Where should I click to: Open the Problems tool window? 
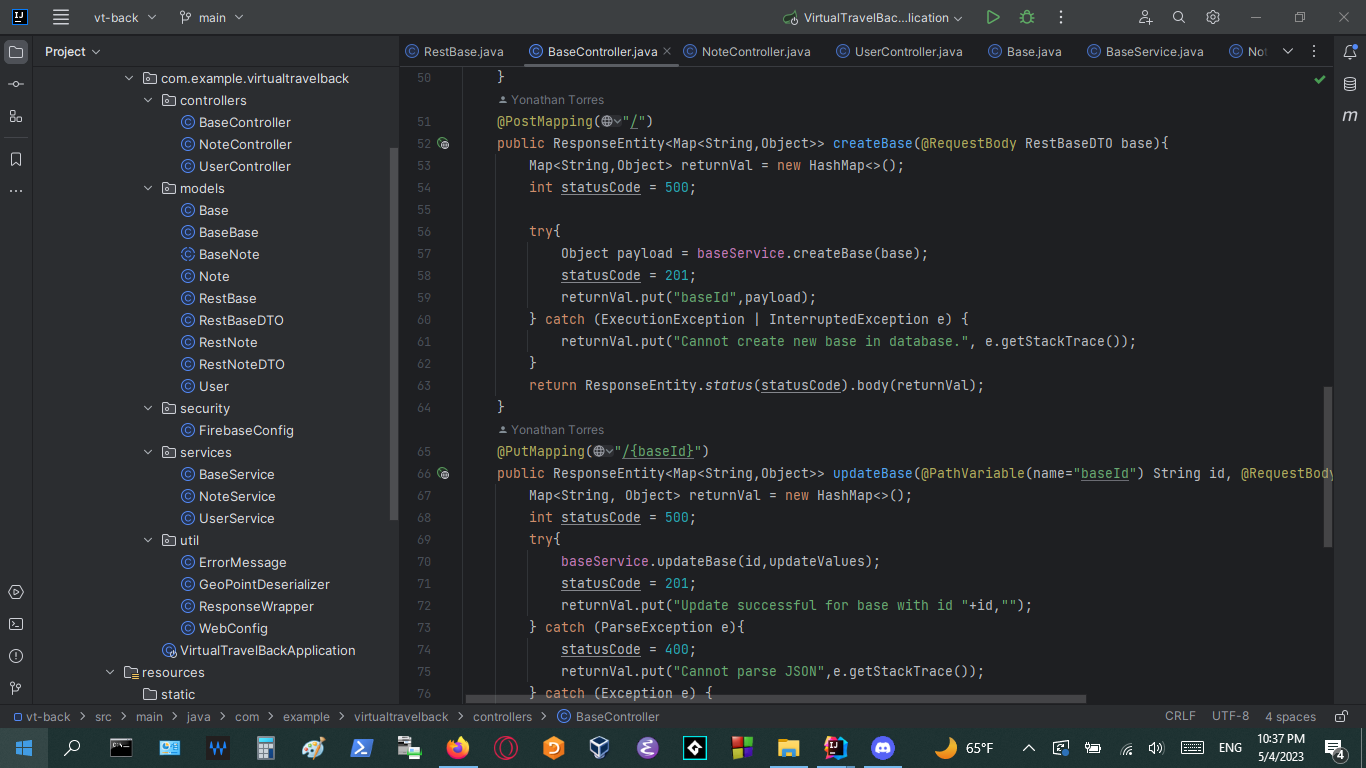tap(16, 656)
